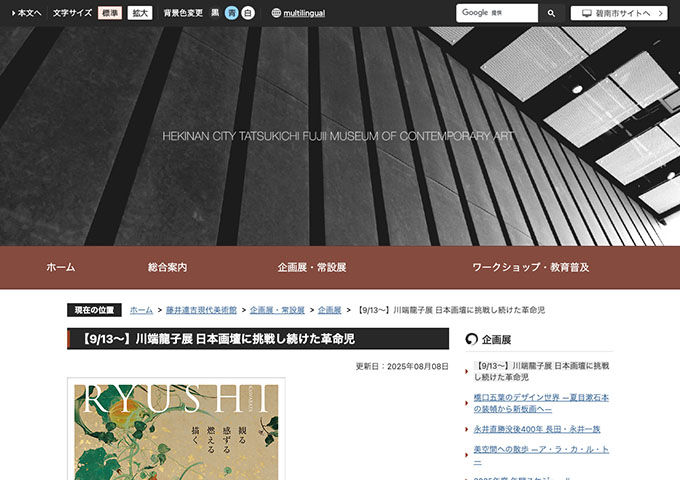Expand 企画展・常設展 navigation menu
680x480 pixels.
[x=312, y=268]
